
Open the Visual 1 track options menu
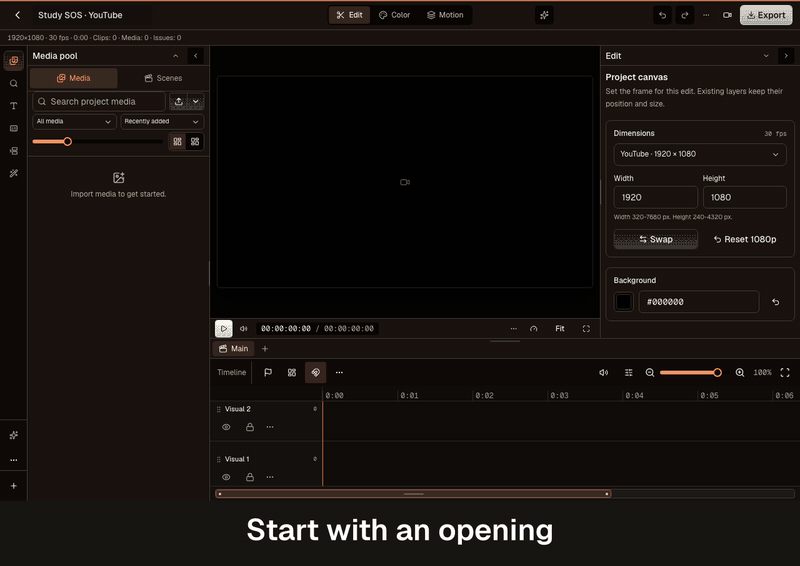[270, 477]
